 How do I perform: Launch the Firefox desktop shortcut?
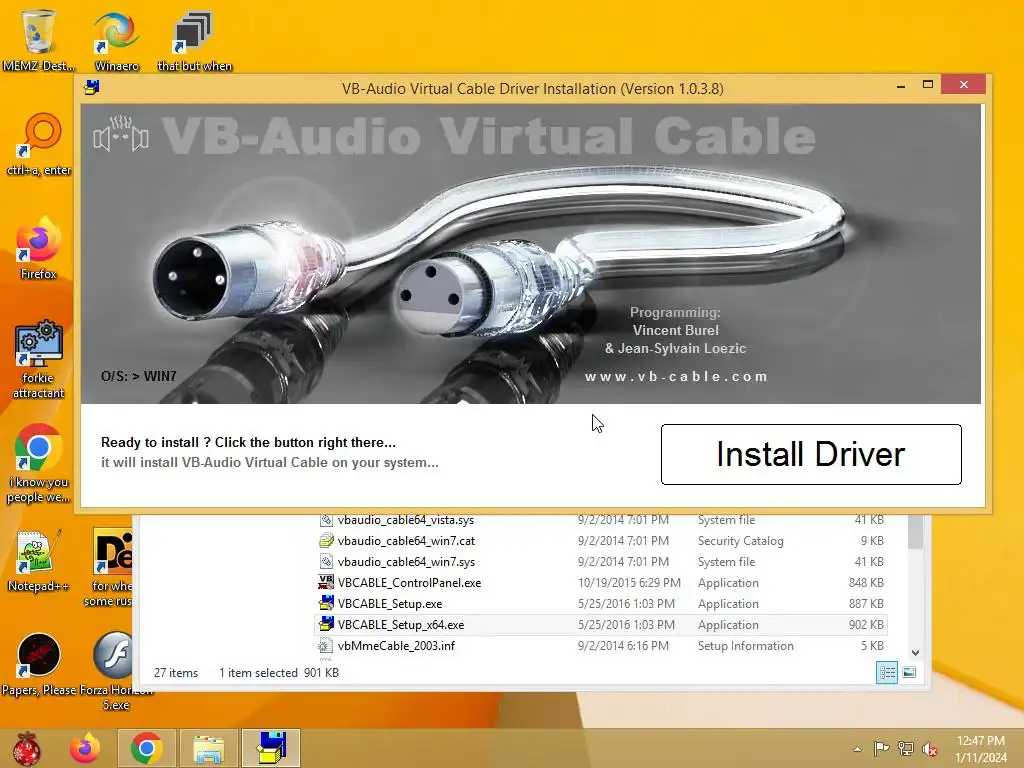click(38, 248)
